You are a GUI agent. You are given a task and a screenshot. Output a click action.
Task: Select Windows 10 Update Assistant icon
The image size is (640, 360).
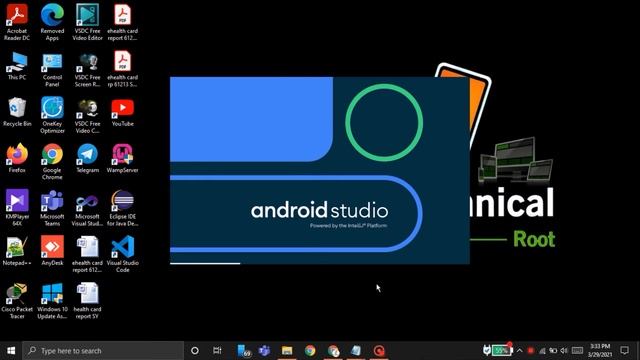52,301
